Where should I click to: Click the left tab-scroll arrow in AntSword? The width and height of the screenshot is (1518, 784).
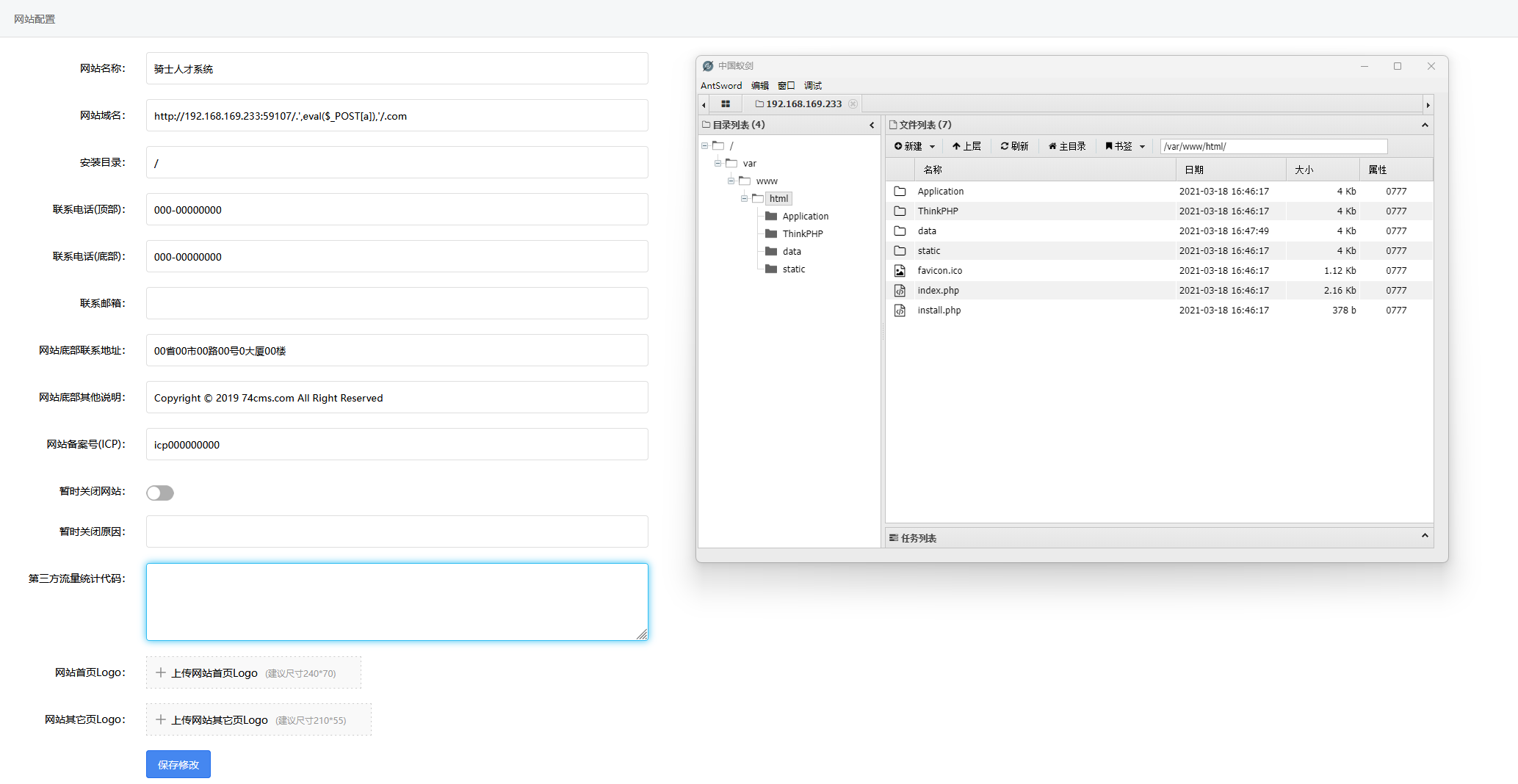[704, 105]
